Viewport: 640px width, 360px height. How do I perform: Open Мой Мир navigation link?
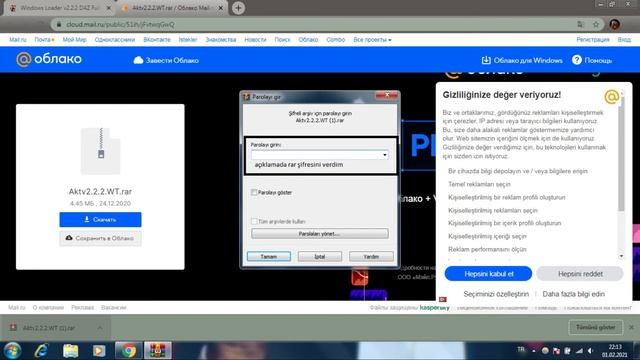[x=74, y=40]
